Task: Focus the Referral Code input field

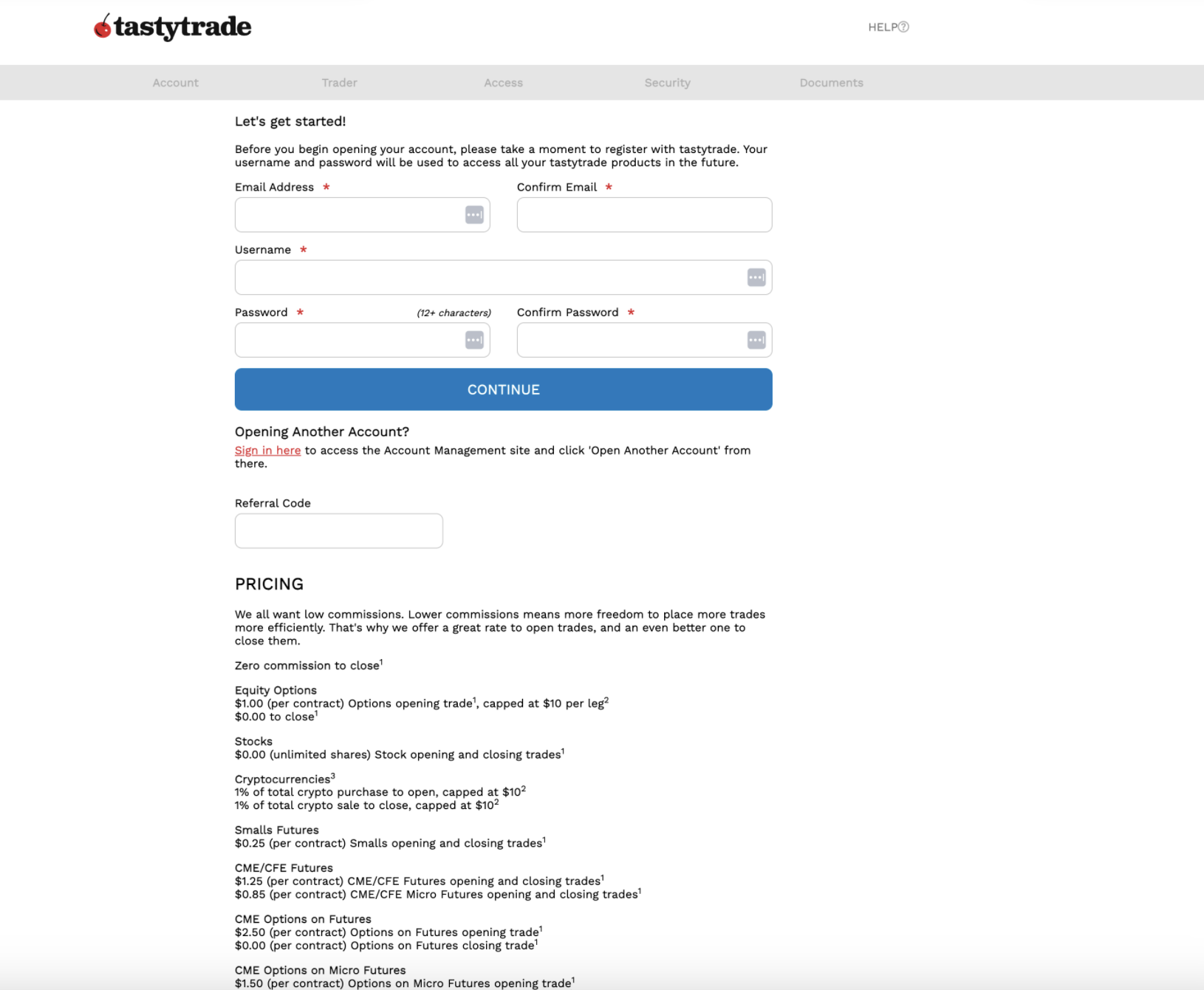Action: [x=339, y=531]
